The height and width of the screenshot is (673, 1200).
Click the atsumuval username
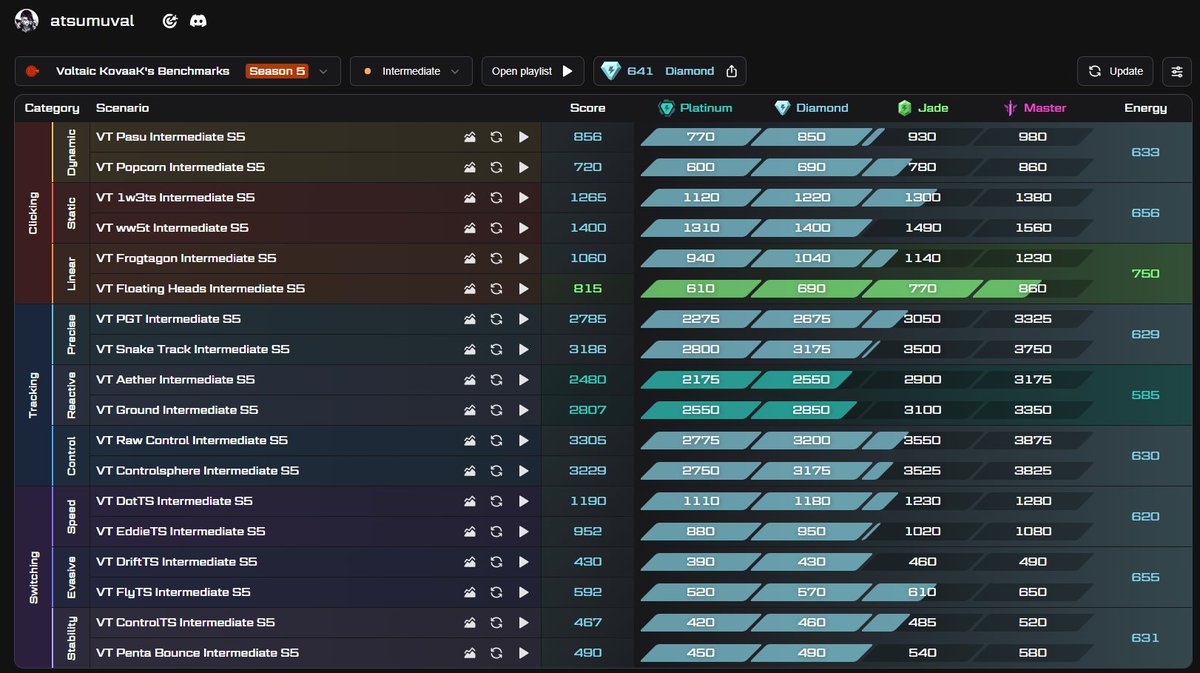coord(92,20)
